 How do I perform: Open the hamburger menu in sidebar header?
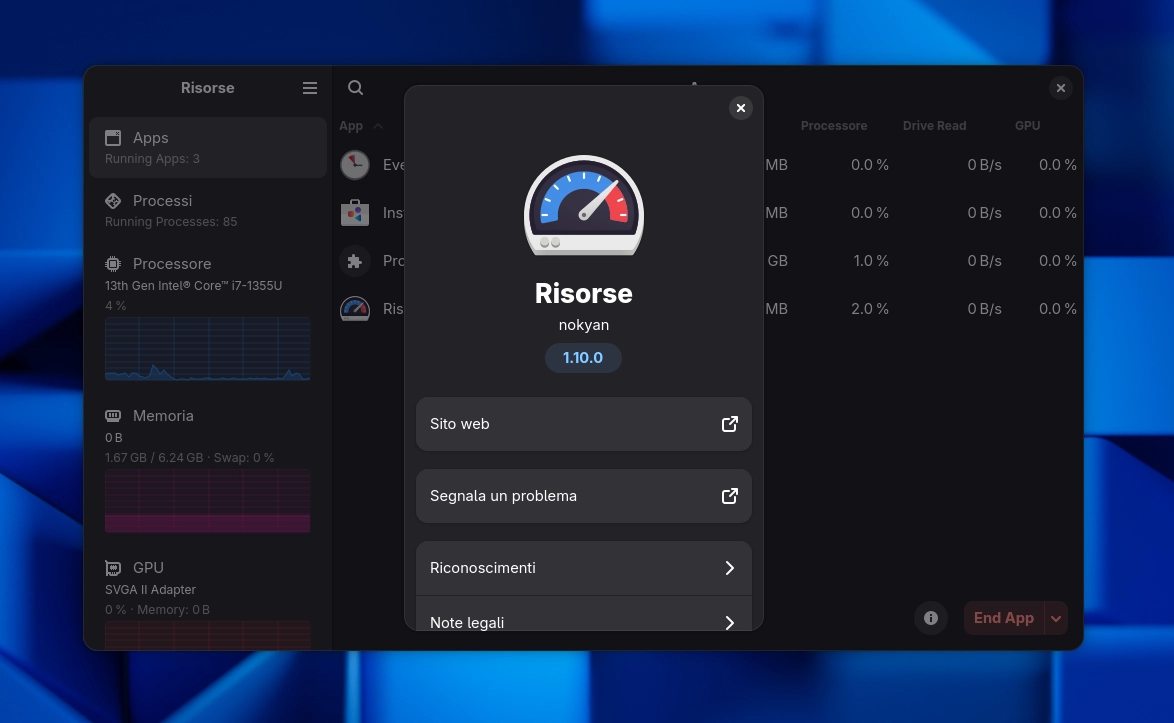pyautogui.click(x=310, y=88)
